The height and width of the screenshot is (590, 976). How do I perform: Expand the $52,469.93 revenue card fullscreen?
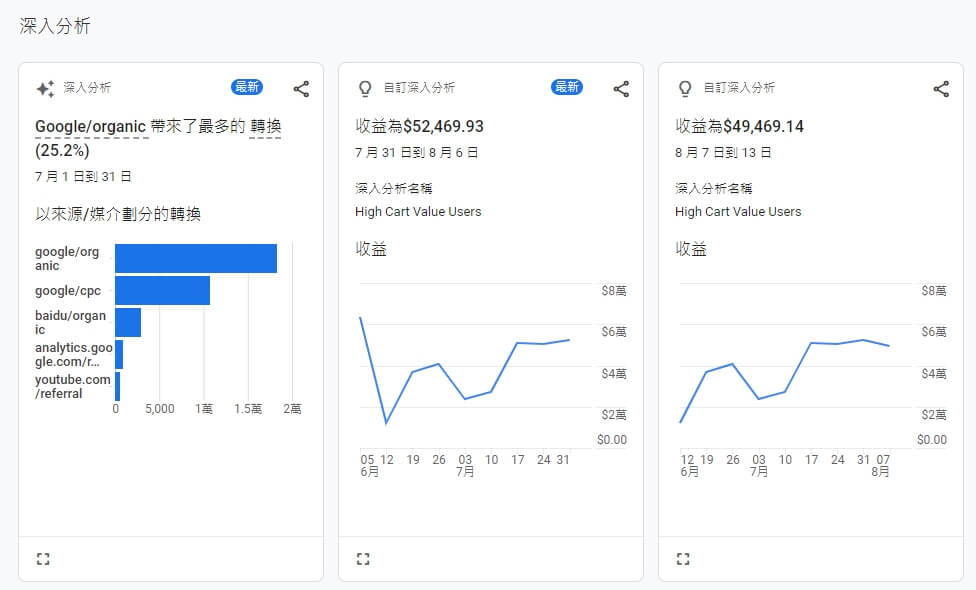tap(363, 559)
